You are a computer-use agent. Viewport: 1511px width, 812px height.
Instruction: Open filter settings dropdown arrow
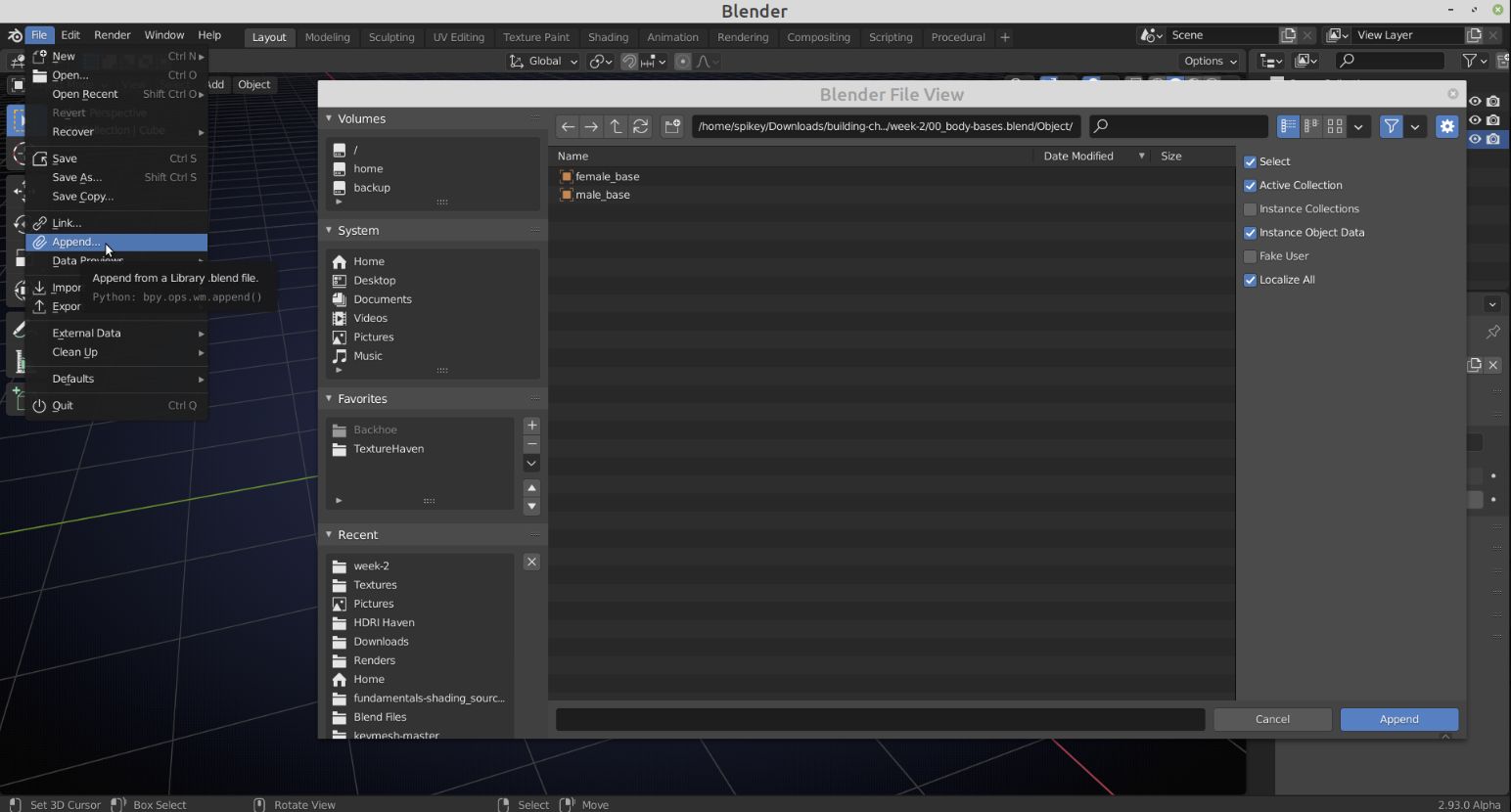pyautogui.click(x=1415, y=126)
